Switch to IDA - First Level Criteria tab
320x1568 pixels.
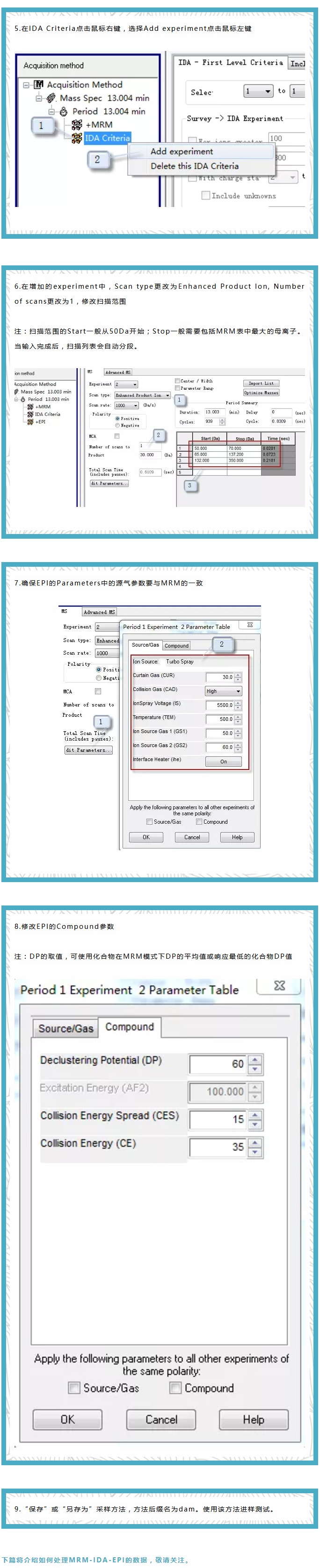[231, 63]
